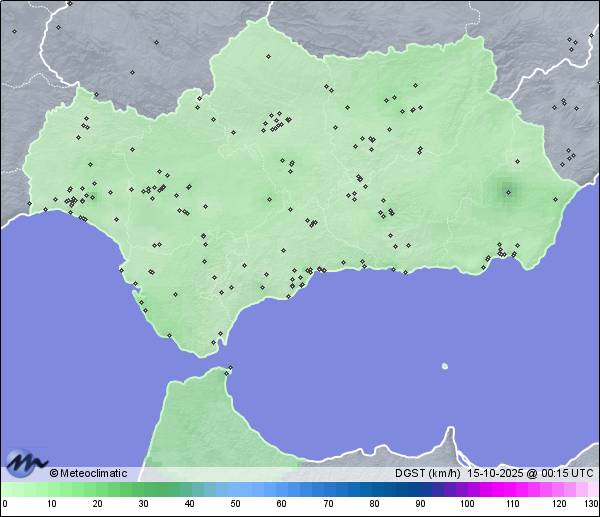Click the station marker near the Strait at Ceuta
This screenshot has height=517, width=600.
click(230, 371)
